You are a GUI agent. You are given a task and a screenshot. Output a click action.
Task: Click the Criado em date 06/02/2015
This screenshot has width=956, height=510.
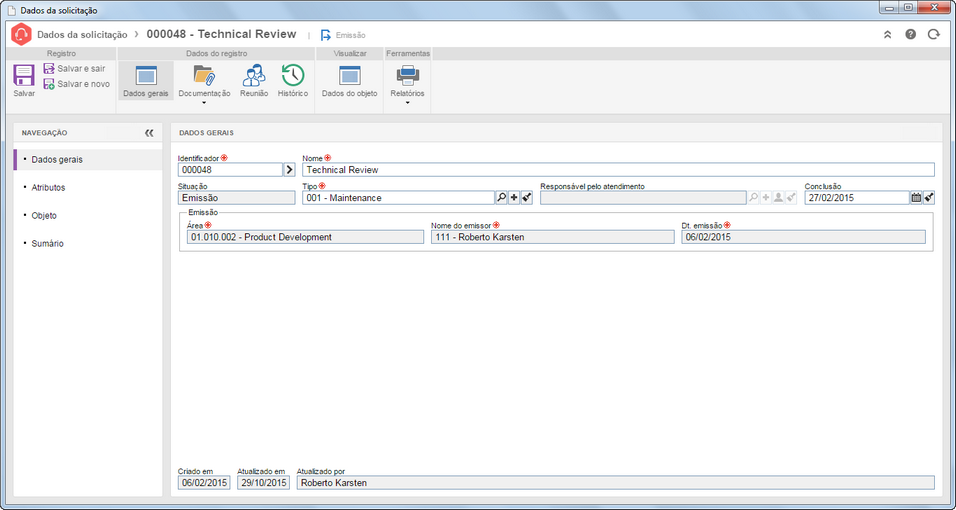tap(204, 483)
